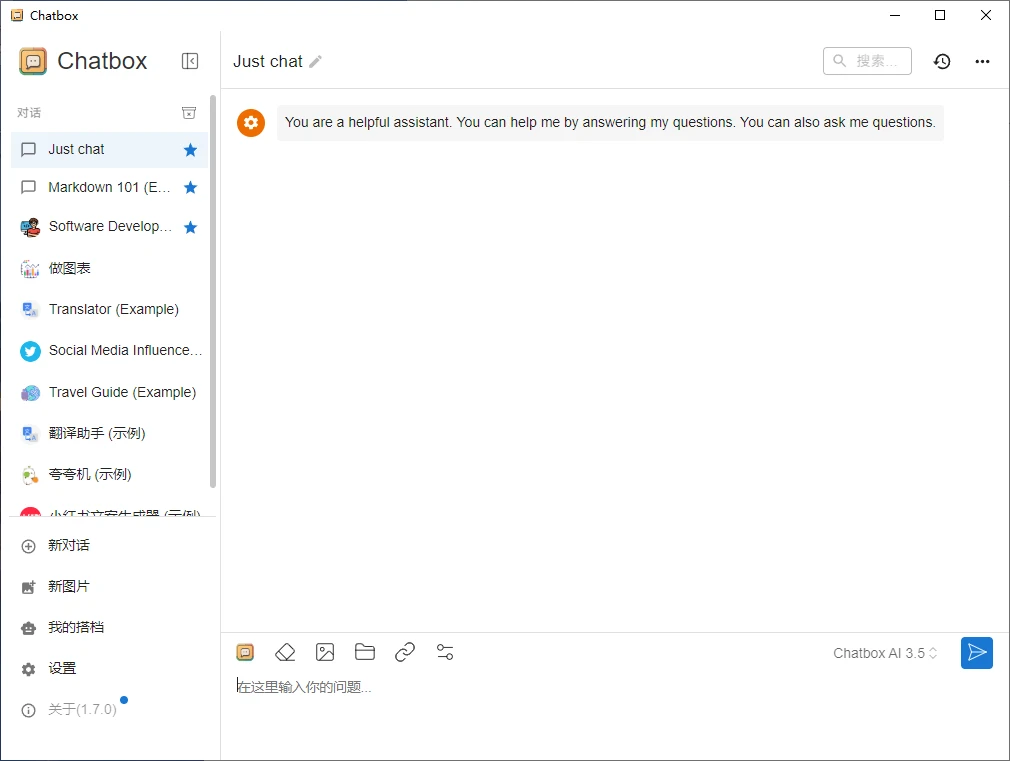
Task: Attach a link with chain icon
Action: click(405, 653)
